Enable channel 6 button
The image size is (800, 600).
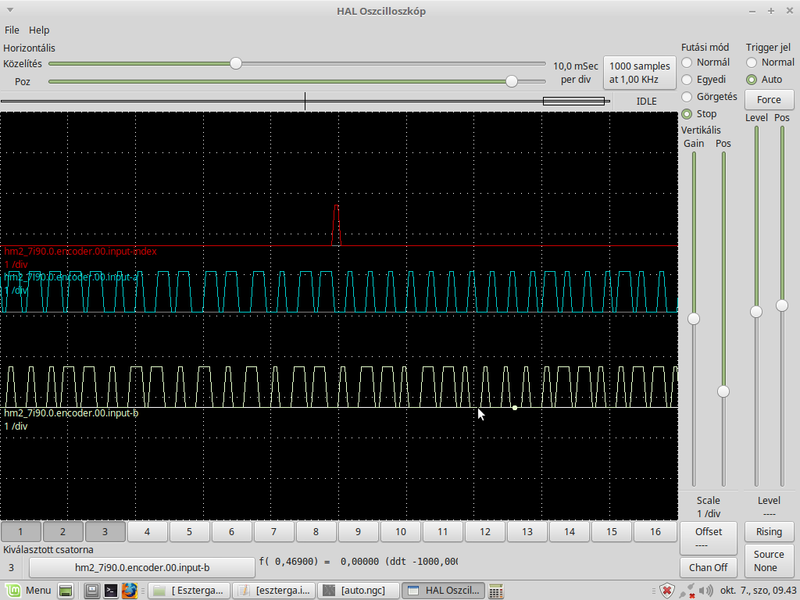(x=232, y=532)
